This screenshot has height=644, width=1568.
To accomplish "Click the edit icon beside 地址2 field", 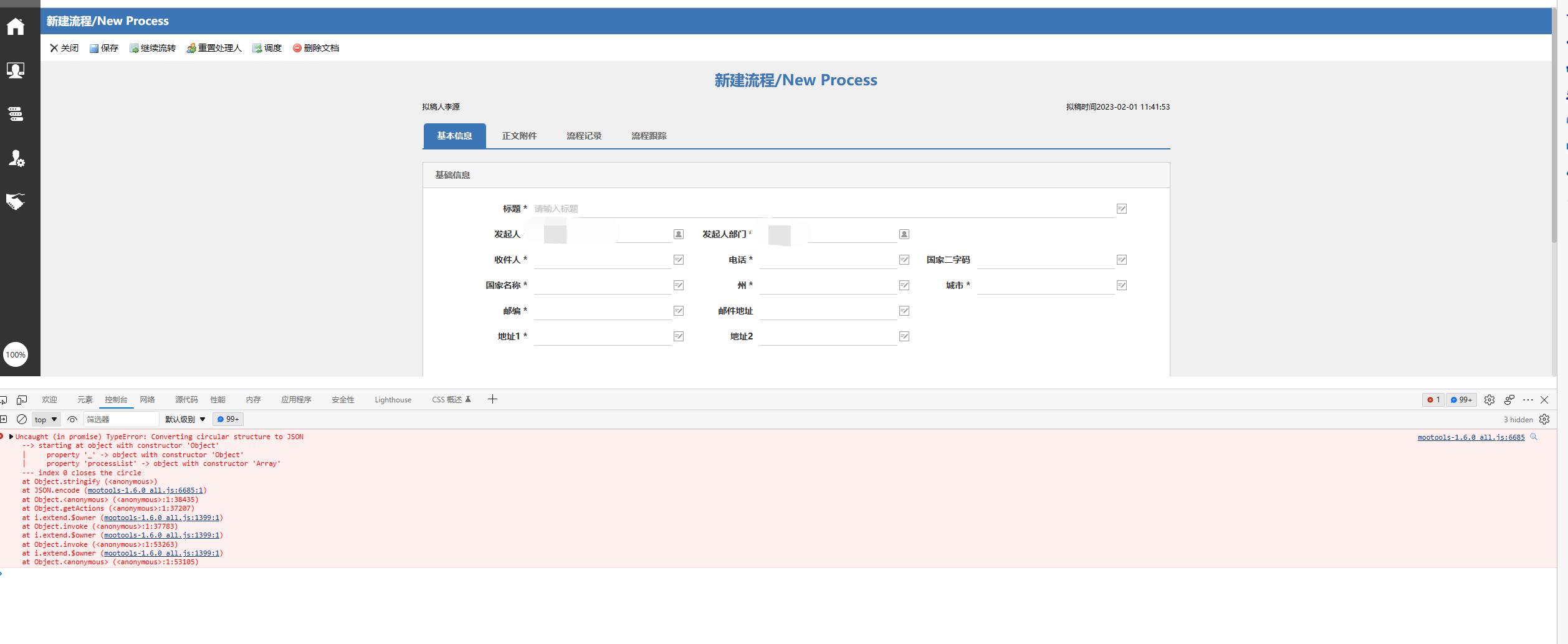I will coord(904,336).
